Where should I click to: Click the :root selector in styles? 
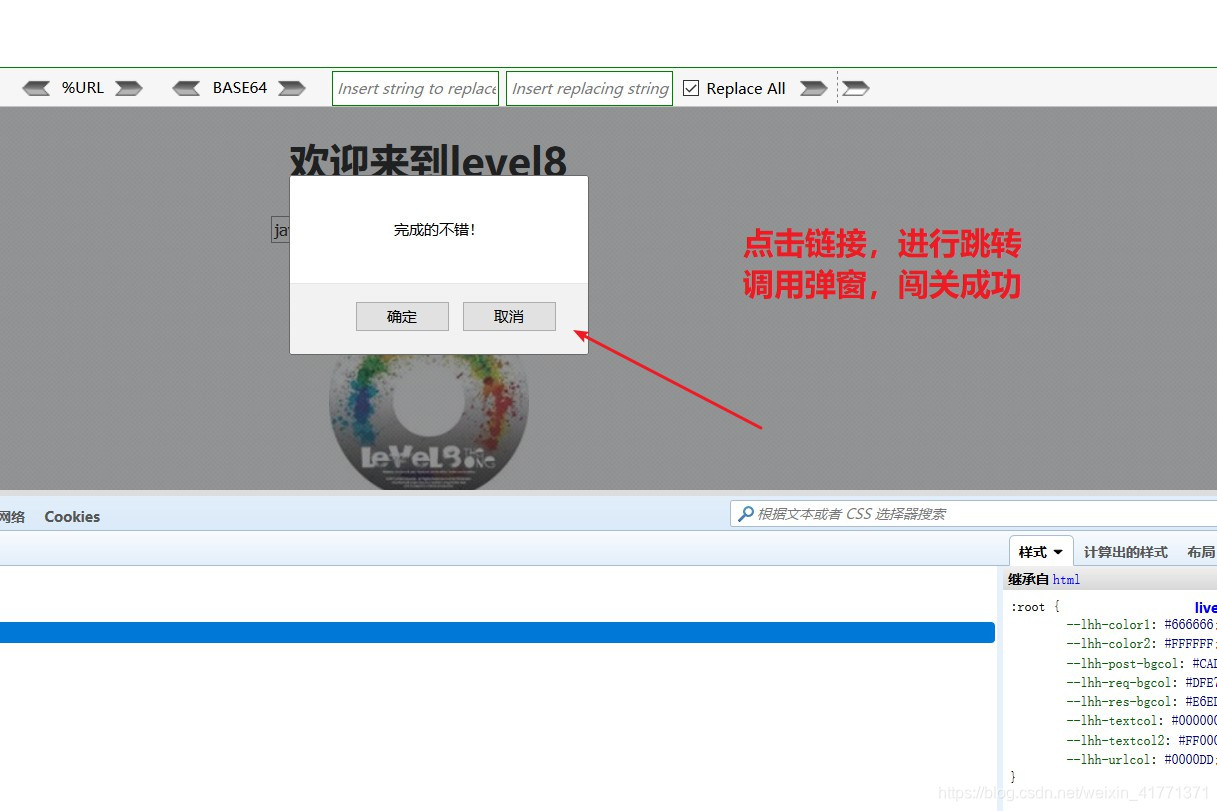click(1027, 607)
